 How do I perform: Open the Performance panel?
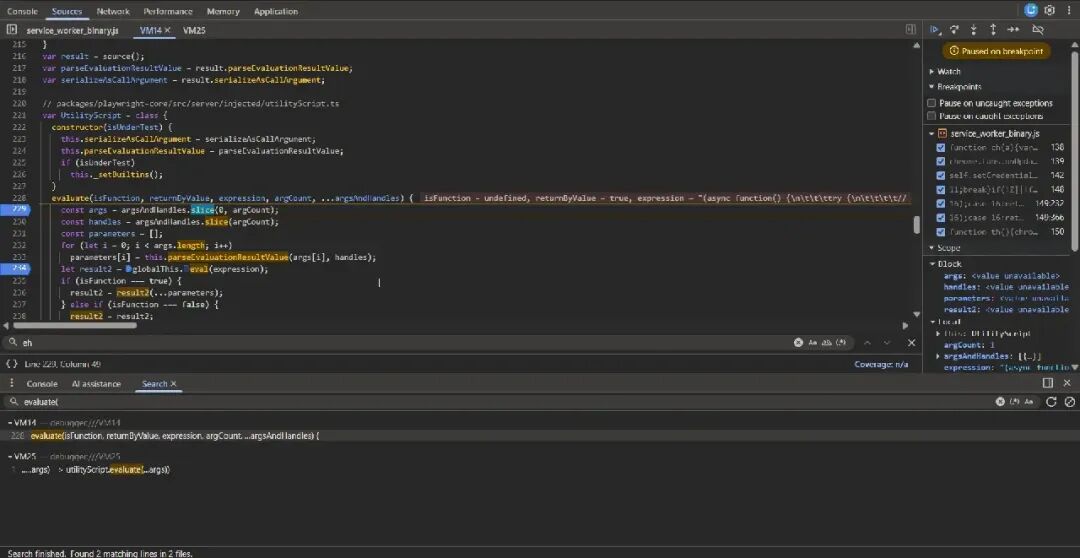click(x=168, y=11)
